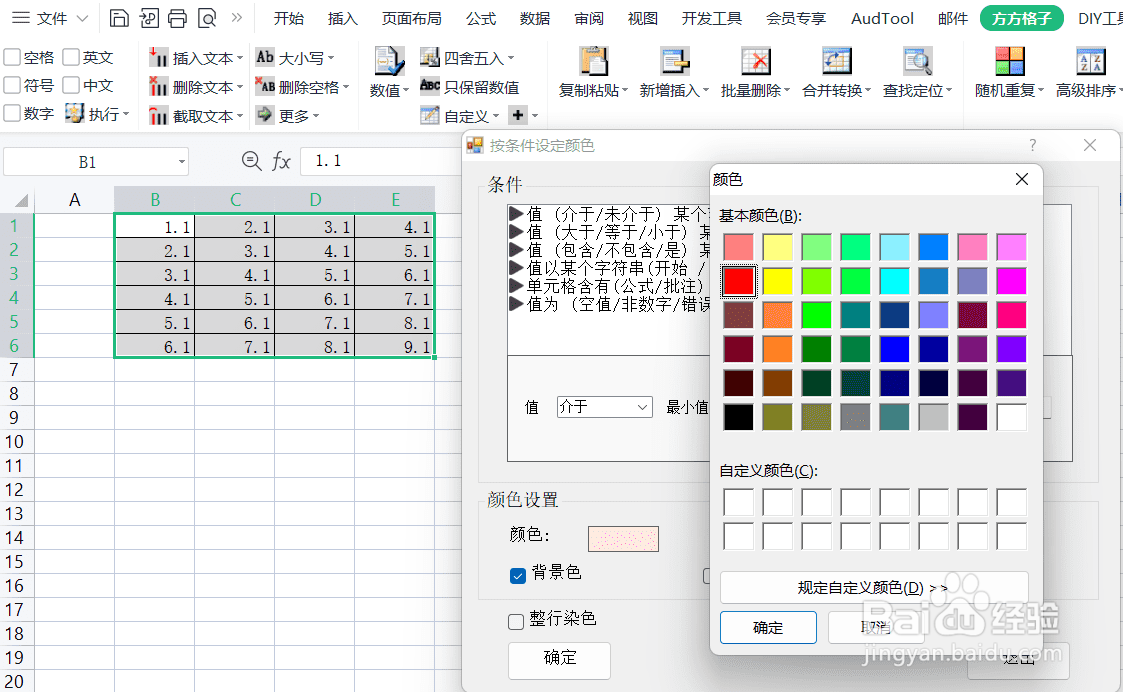Click the select-all corner of the sheet

point(19,200)
